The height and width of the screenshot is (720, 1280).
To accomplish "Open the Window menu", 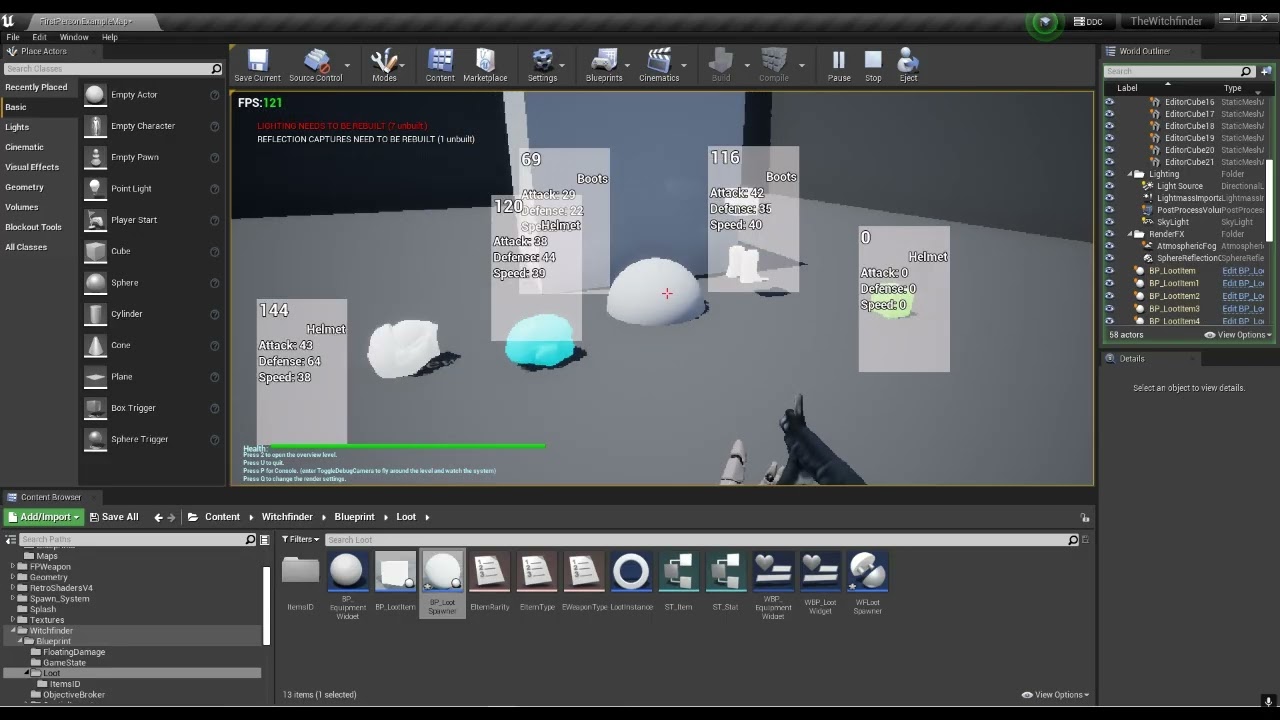I will tap(74, 37).
